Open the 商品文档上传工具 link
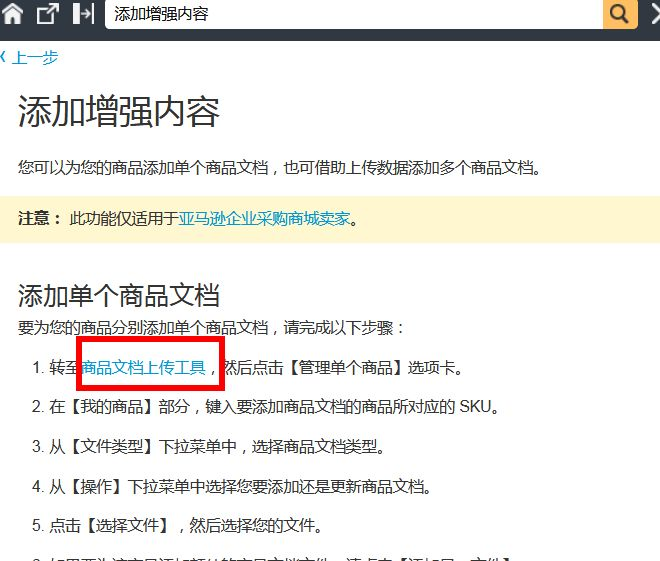Viewport: 660px width, 561px height. pos(143,367)
